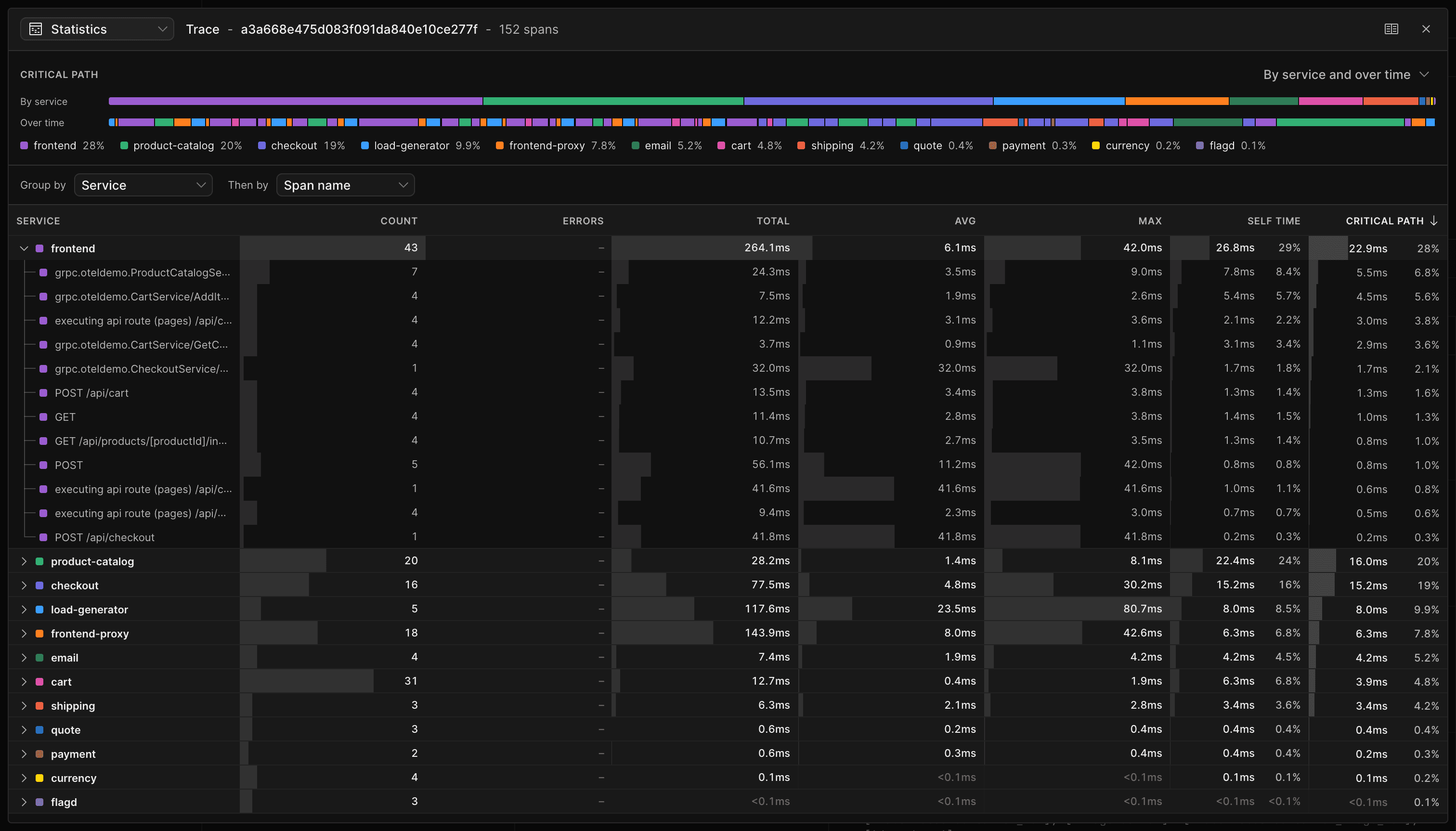Expand the quote service row
Screen dimensions: 1456x831
click(x=24, y=729)
